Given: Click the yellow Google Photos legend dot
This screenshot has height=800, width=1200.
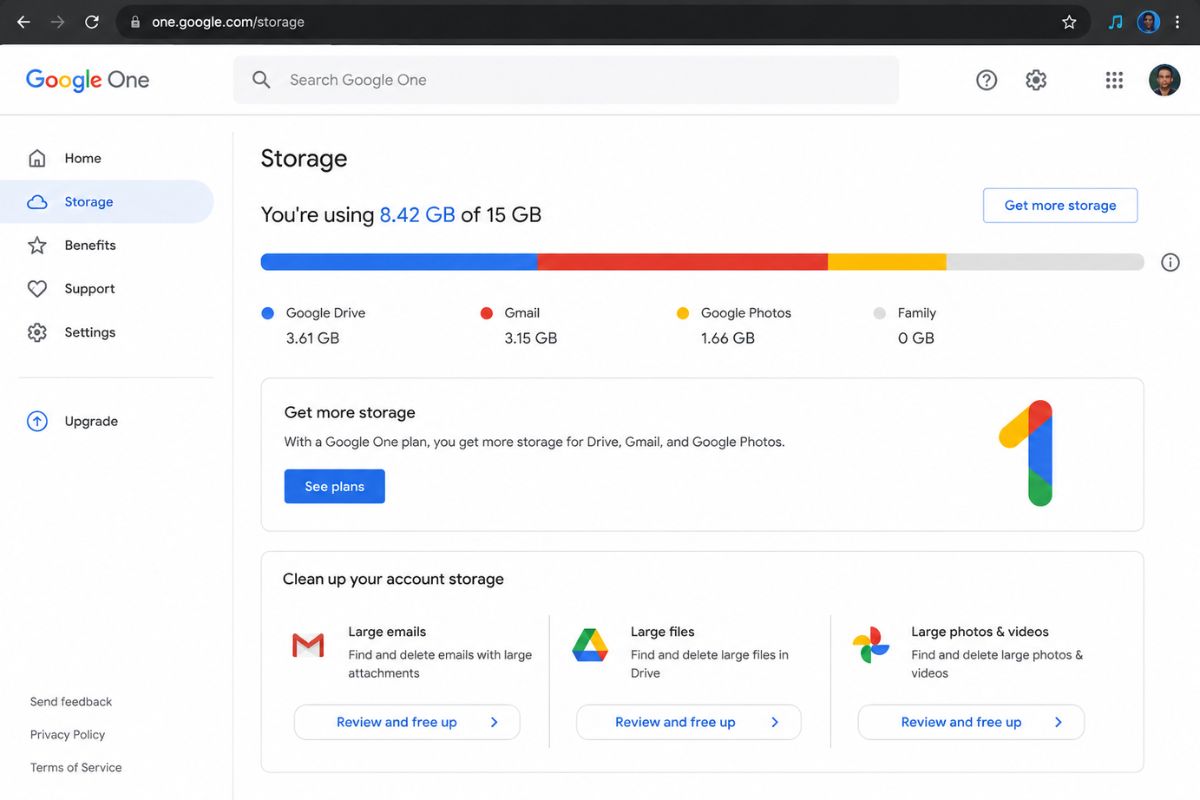Looking at the screenshot, I should [683, 313].
